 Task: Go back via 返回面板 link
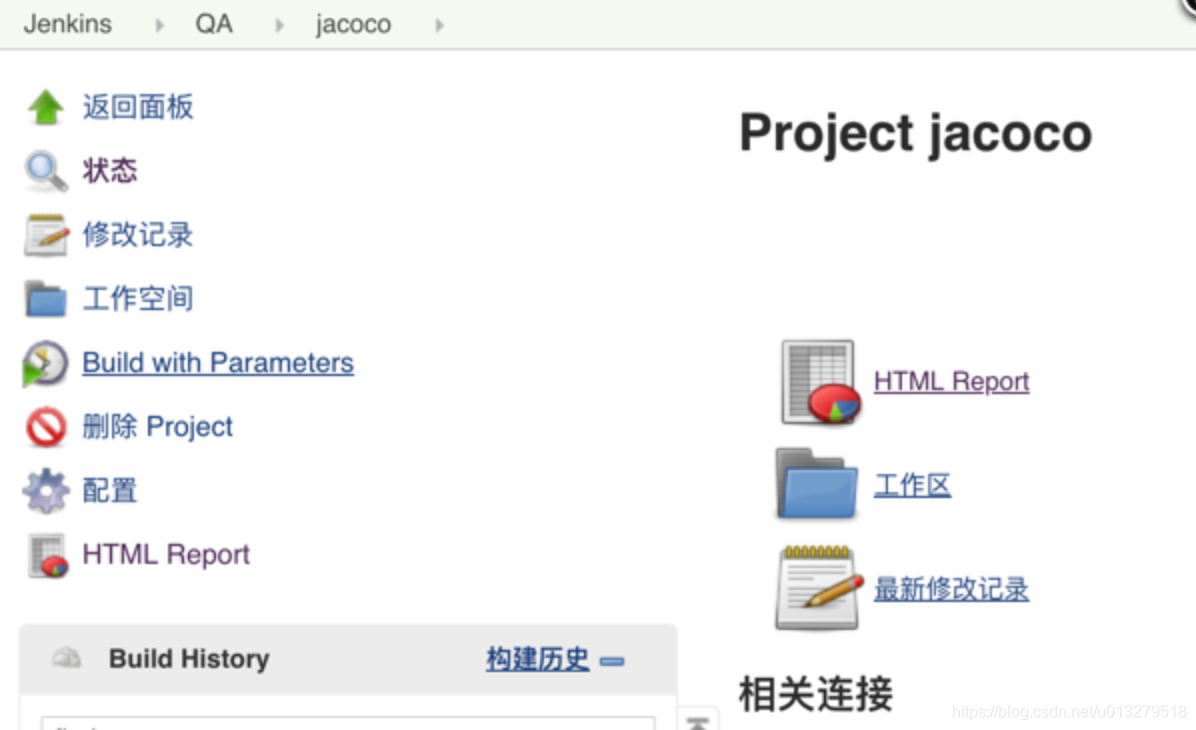(138, 107)
